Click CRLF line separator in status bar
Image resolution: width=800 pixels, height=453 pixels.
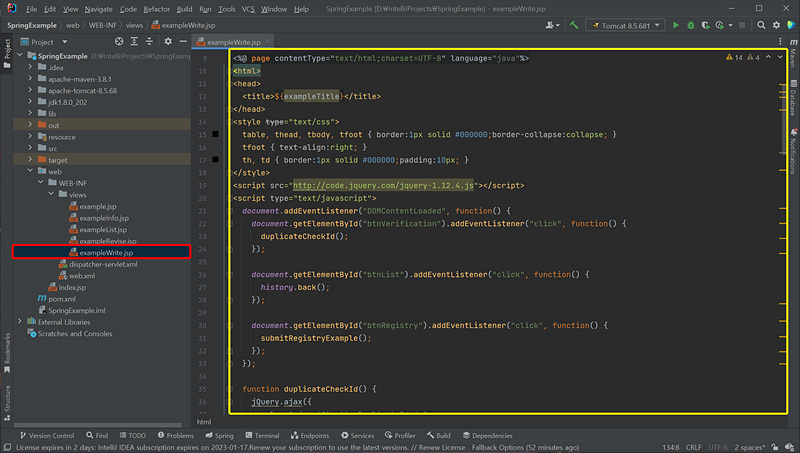coord(693,447)
